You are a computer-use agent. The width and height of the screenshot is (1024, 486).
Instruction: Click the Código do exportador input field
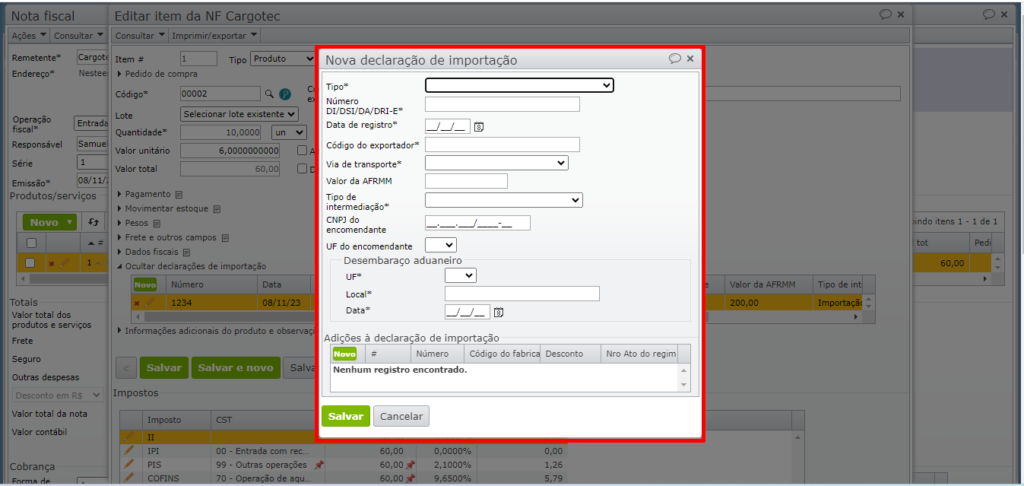pos(502,144)
